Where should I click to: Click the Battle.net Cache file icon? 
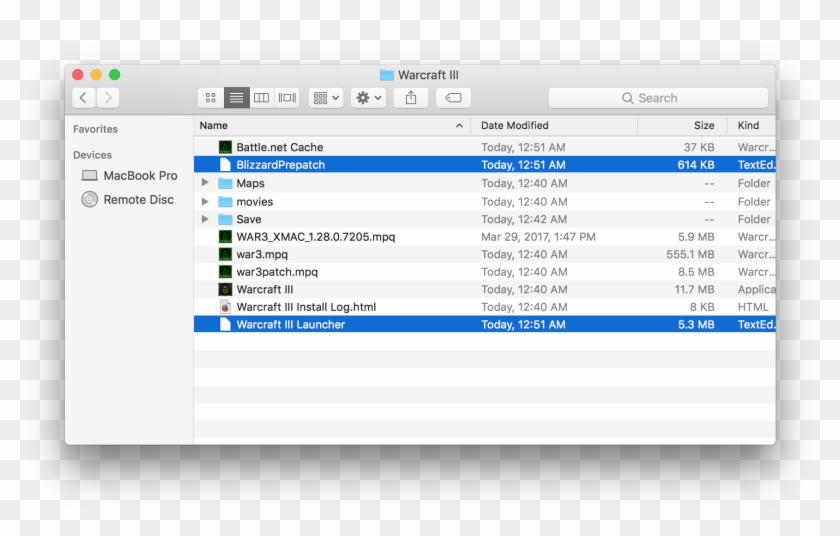click(225, 147)
